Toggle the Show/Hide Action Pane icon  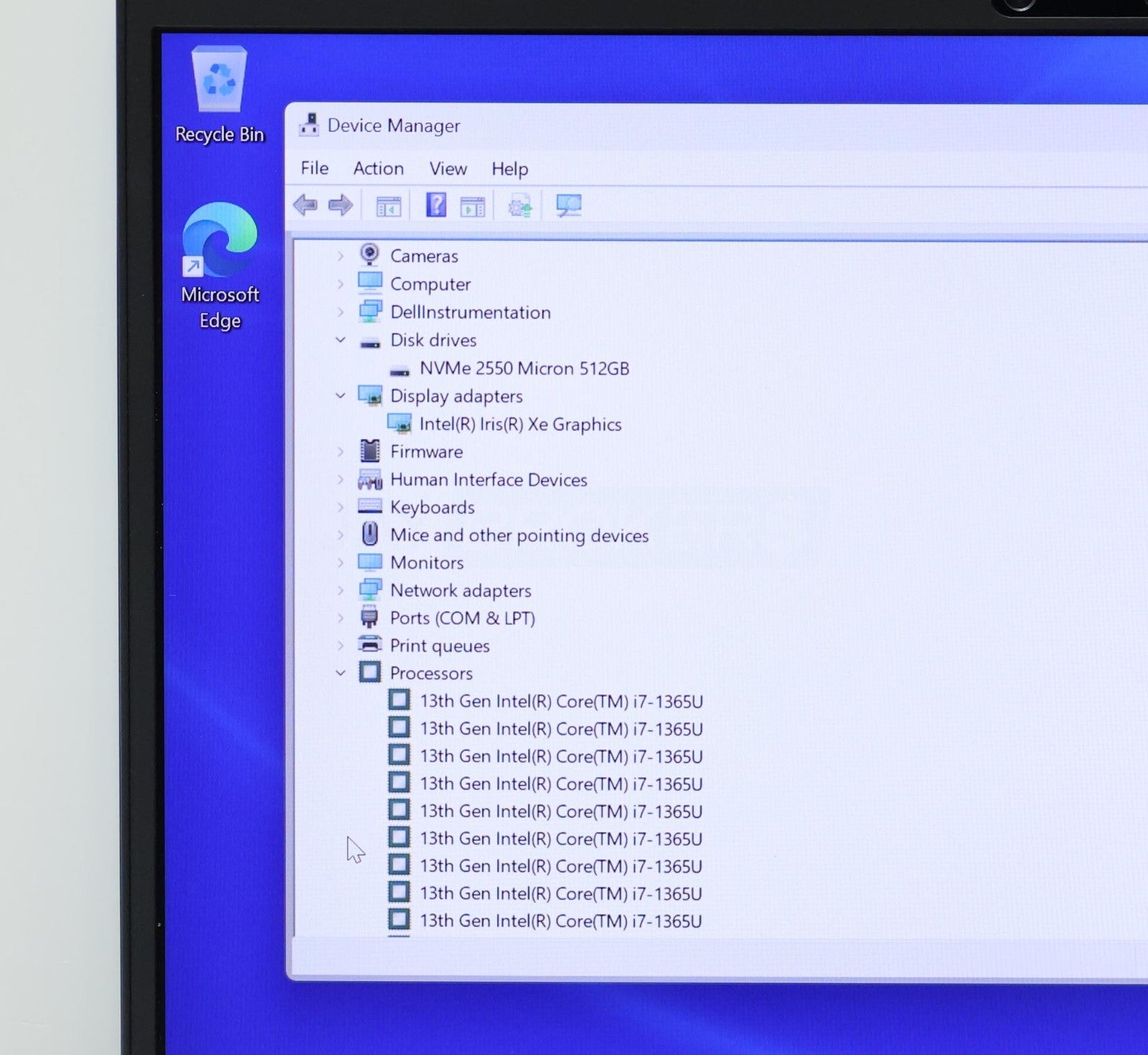[472, 207]
